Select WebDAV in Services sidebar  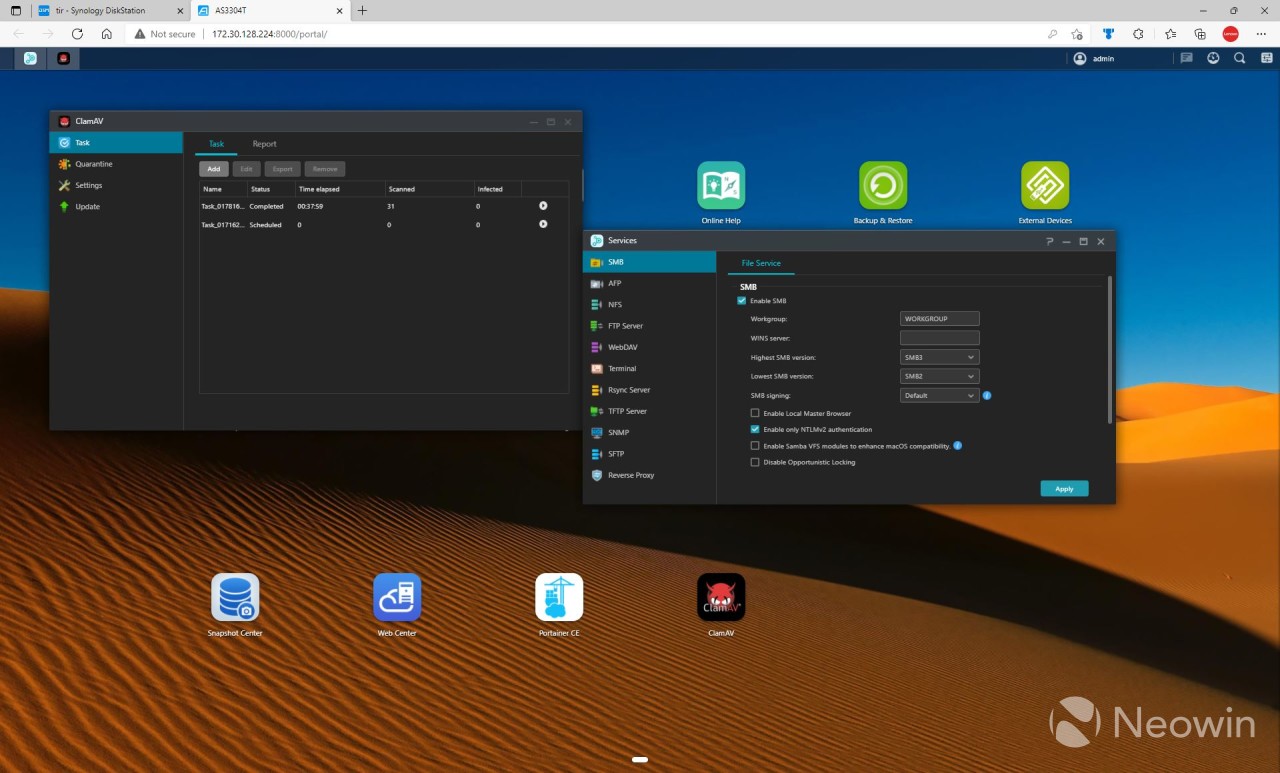[650, 348]
